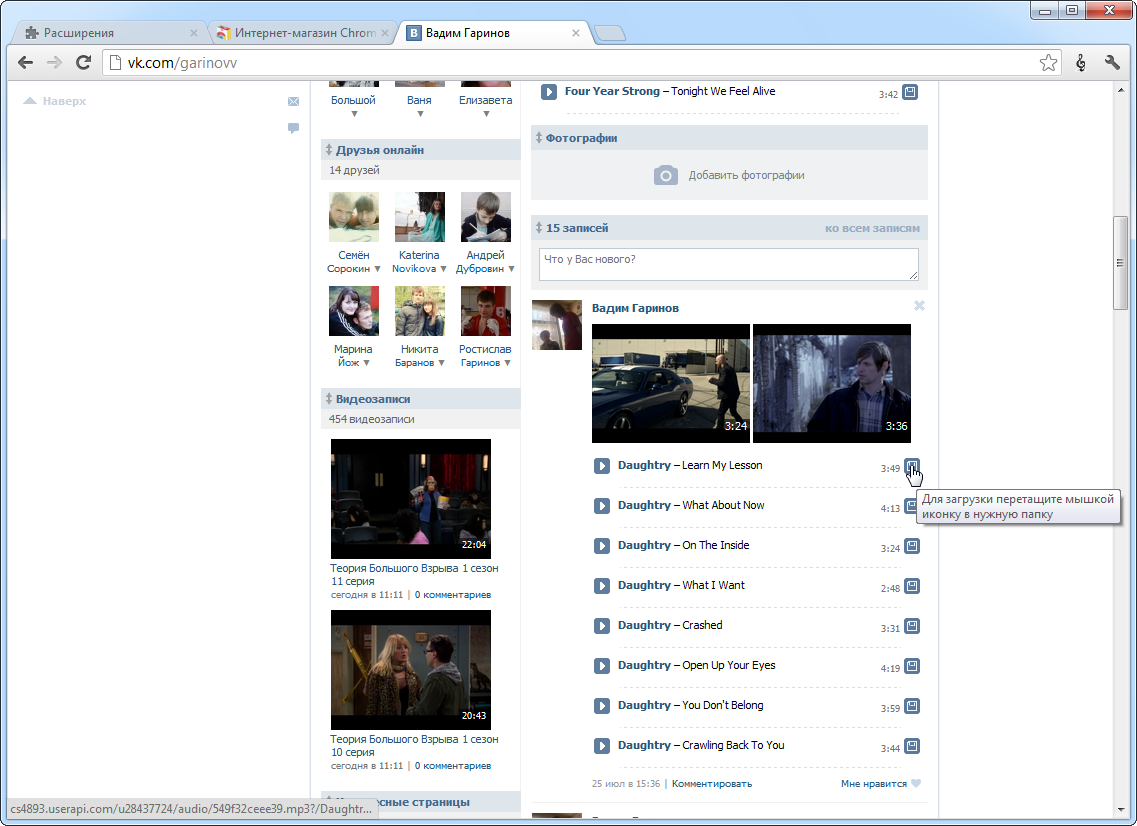The image size is (1137, 826).
Task: Reload the current page
Action: click(x=83, y=63)
